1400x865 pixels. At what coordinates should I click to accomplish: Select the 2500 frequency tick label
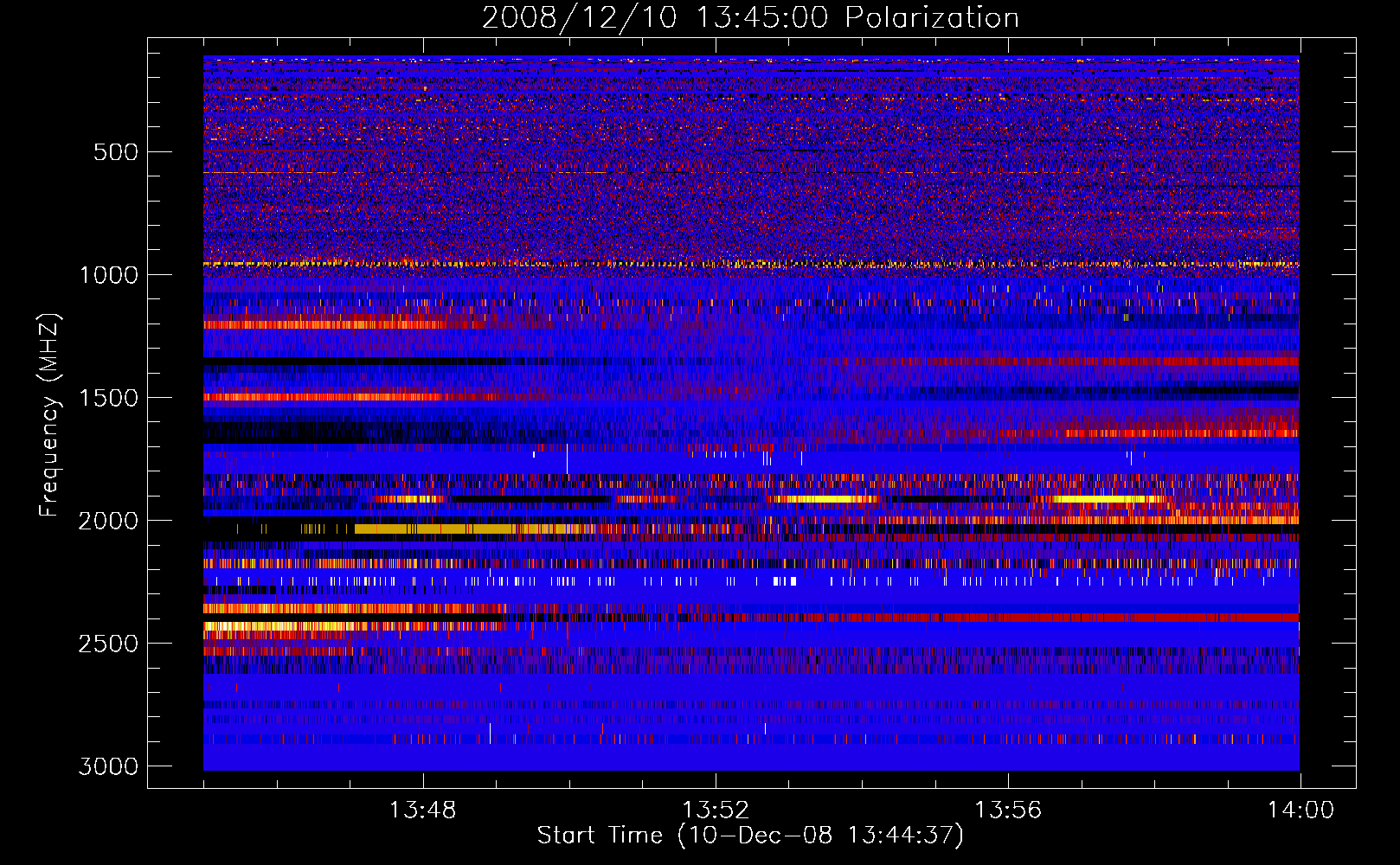pos(108,644)
